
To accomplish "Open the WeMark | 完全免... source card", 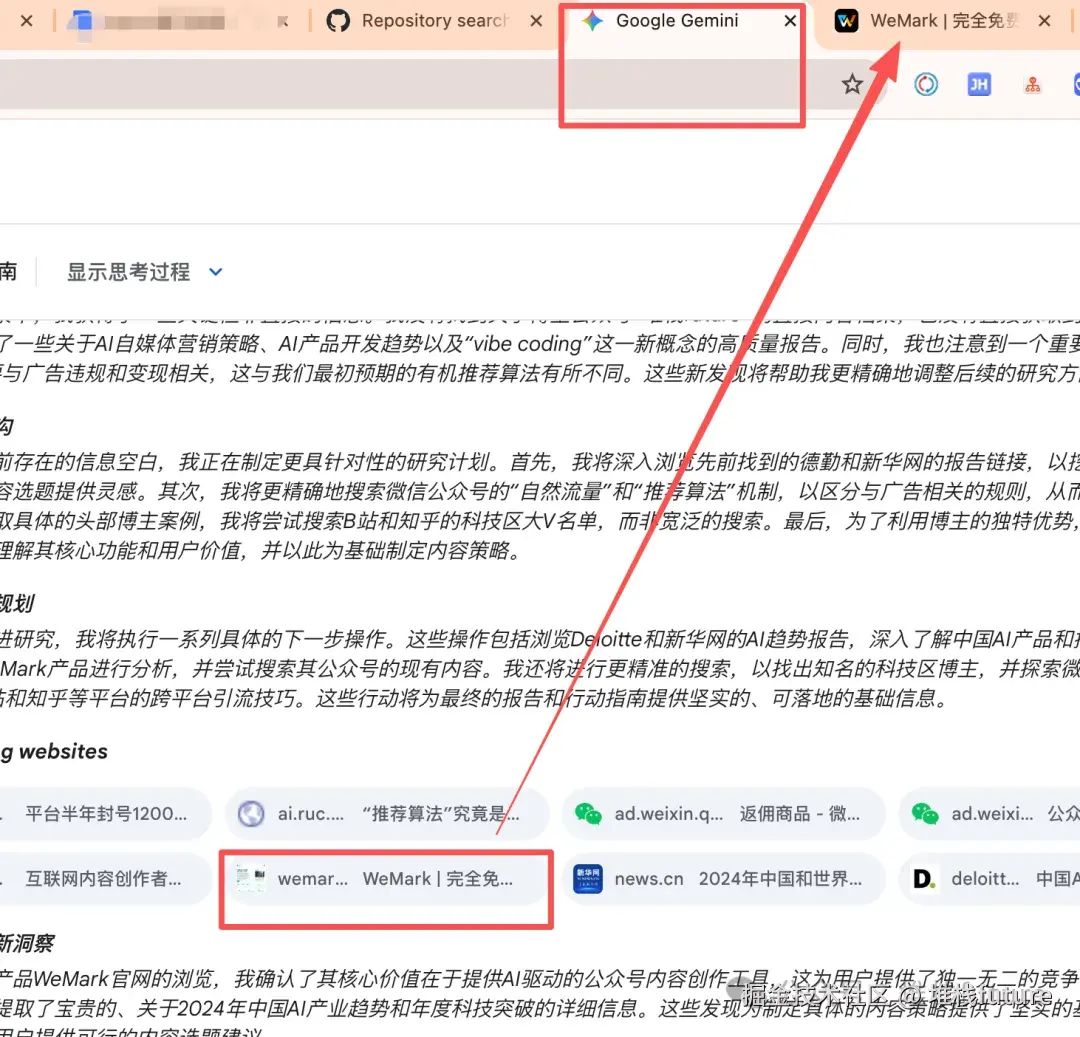I will pos(385,879).
